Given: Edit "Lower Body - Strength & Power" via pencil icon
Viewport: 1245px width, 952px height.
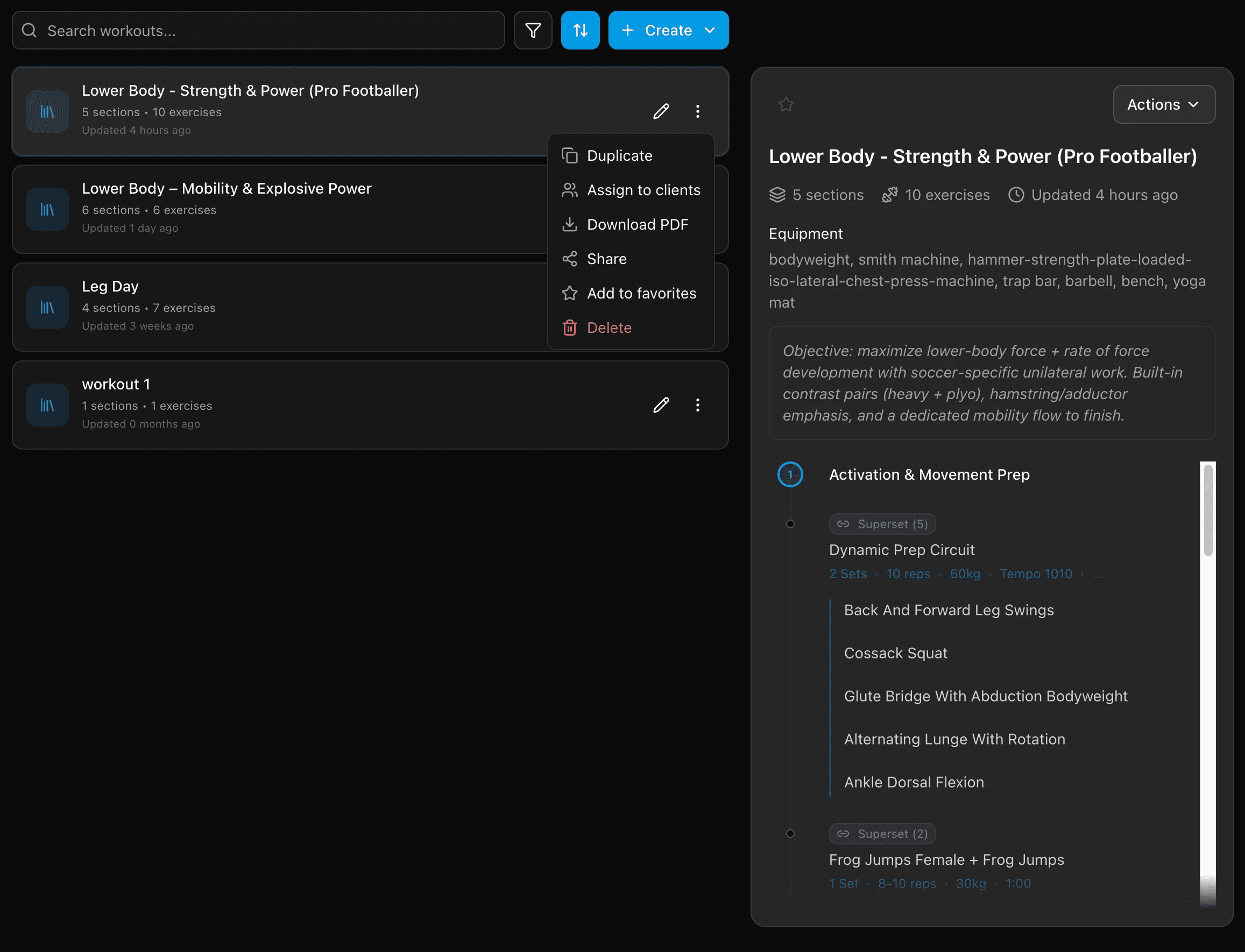Looking at the screenshot, I should tap(661, 111).
